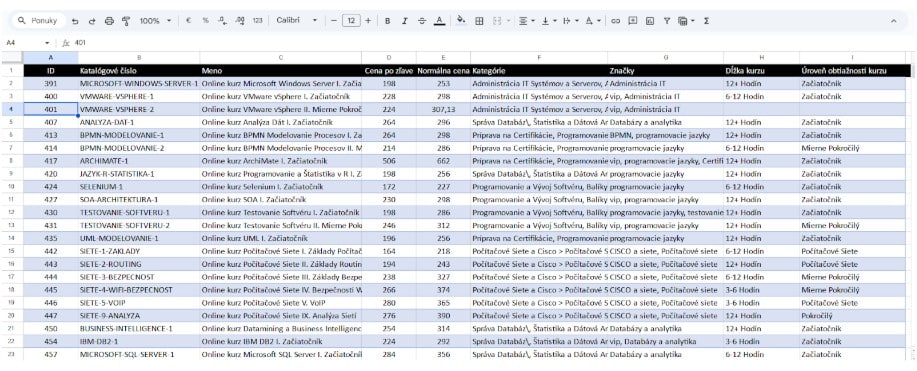Viewport: 917px width, 371px height.
Task: Click the font size field showing 12
Action: tap(351, 20)
